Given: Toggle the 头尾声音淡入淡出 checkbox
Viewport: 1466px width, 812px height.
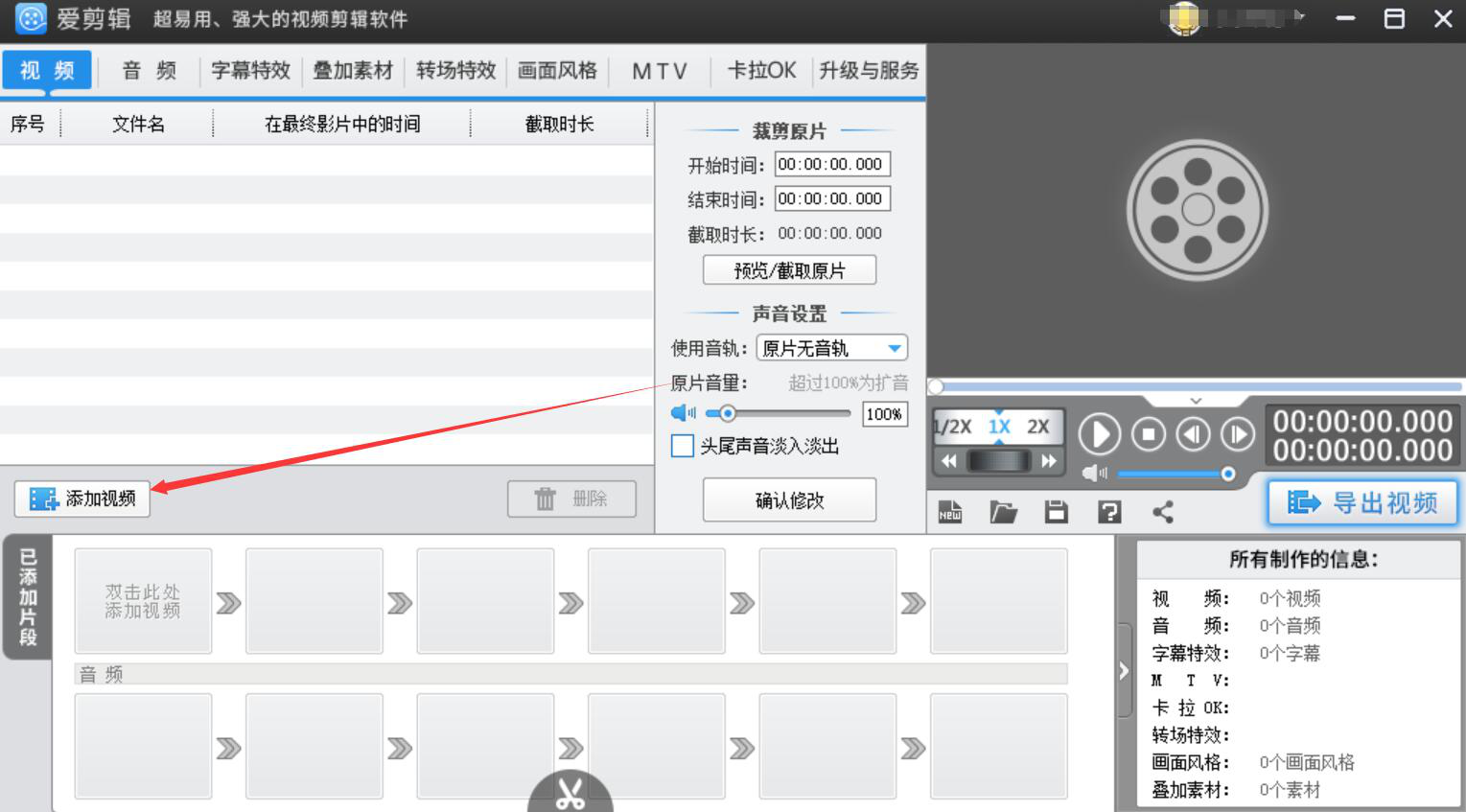Looking at the screenshot, I should [683, 446].
